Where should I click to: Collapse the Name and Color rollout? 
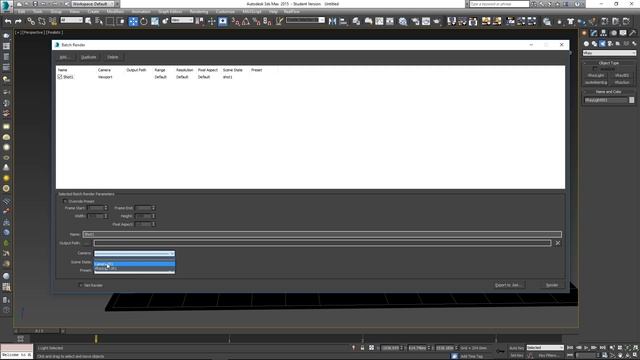(608, 92)
